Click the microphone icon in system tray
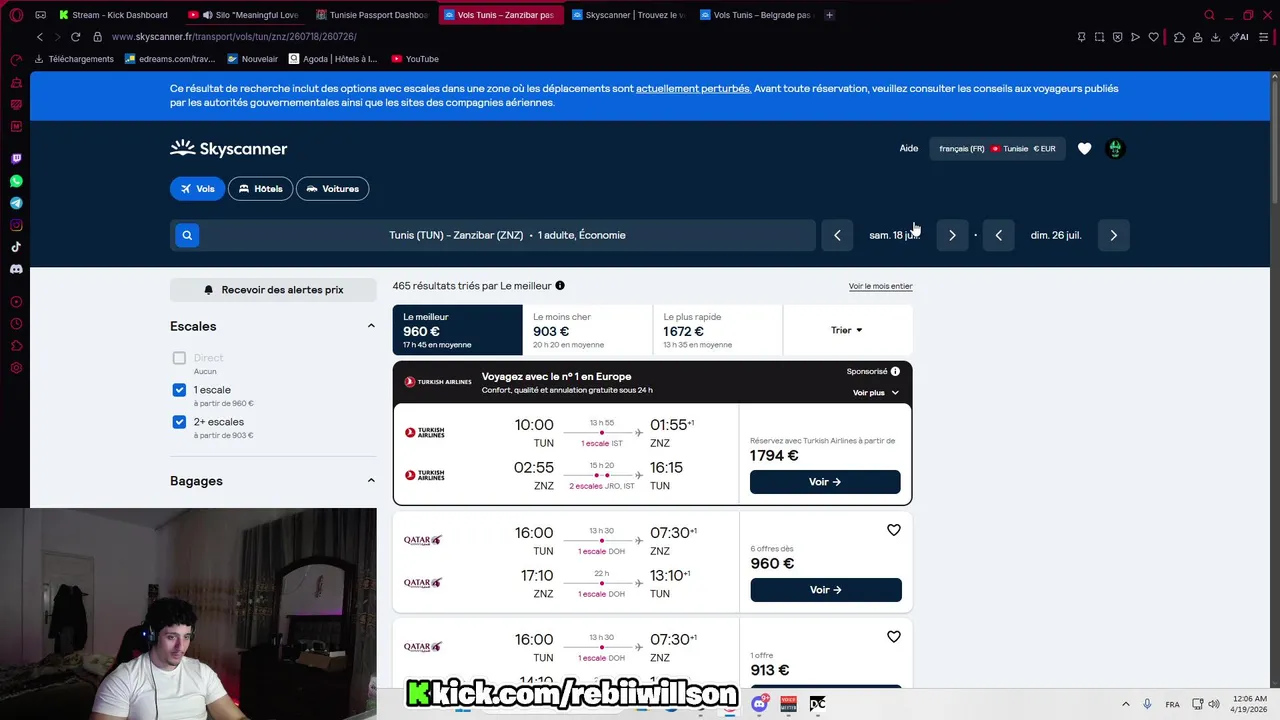The height and width of the screenshot is (720, 1280). coord(1147,704)
